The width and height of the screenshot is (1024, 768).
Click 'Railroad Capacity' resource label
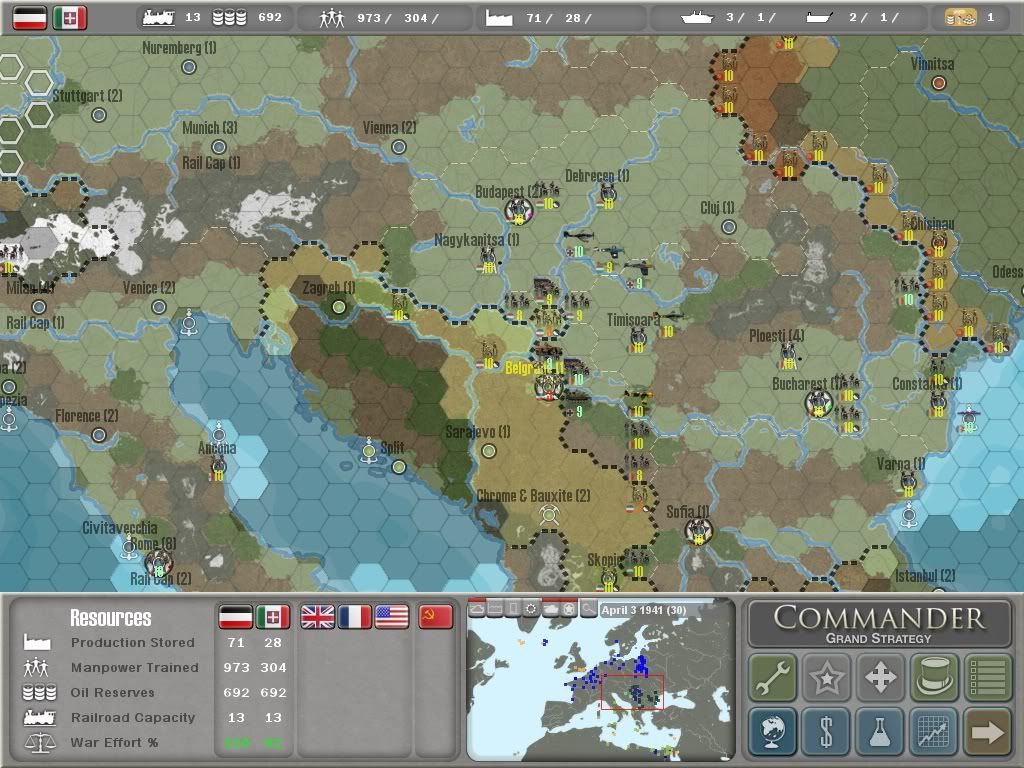point(133,717)
